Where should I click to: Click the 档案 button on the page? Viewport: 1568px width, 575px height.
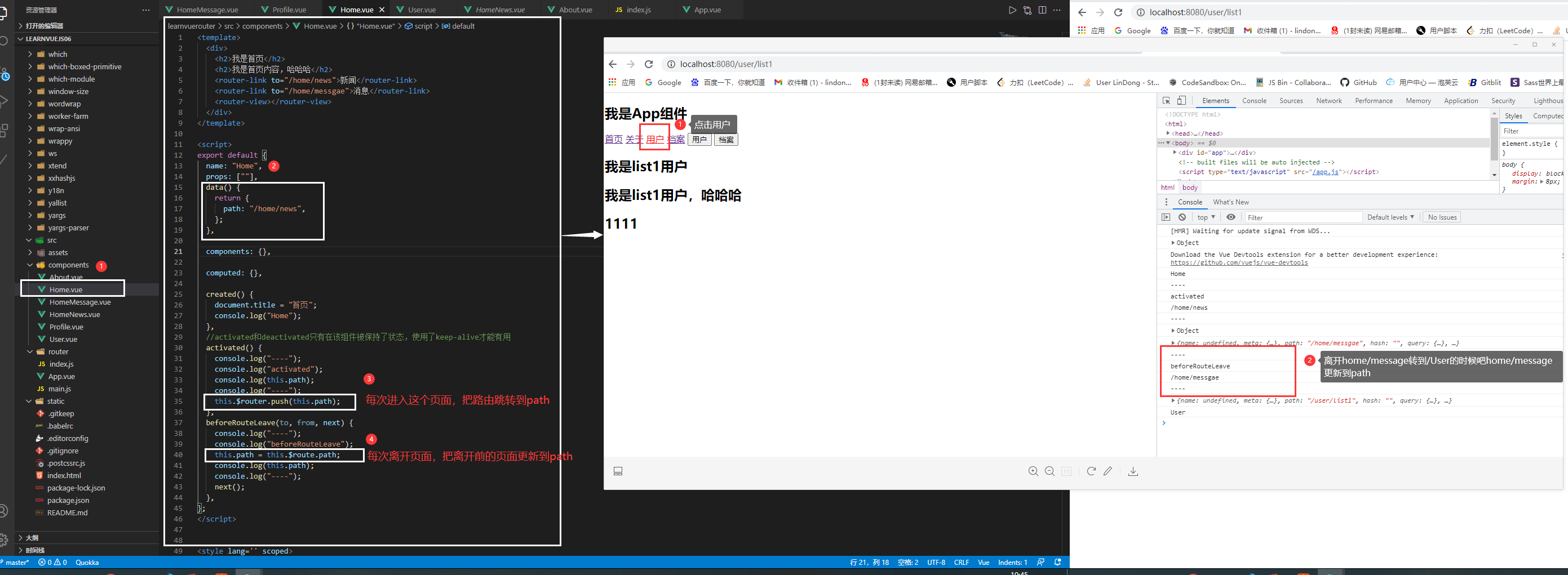pyautogui.click(x=726, y=139)
